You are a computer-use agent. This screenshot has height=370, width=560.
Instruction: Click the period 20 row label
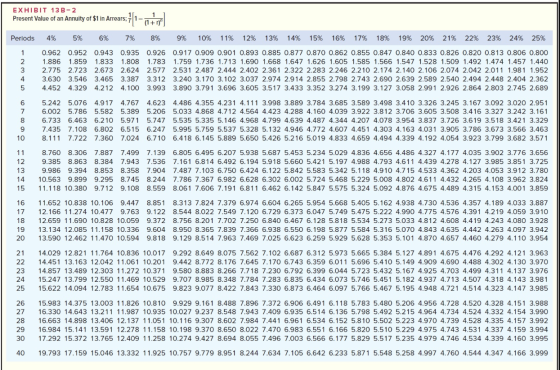(21, 238)
